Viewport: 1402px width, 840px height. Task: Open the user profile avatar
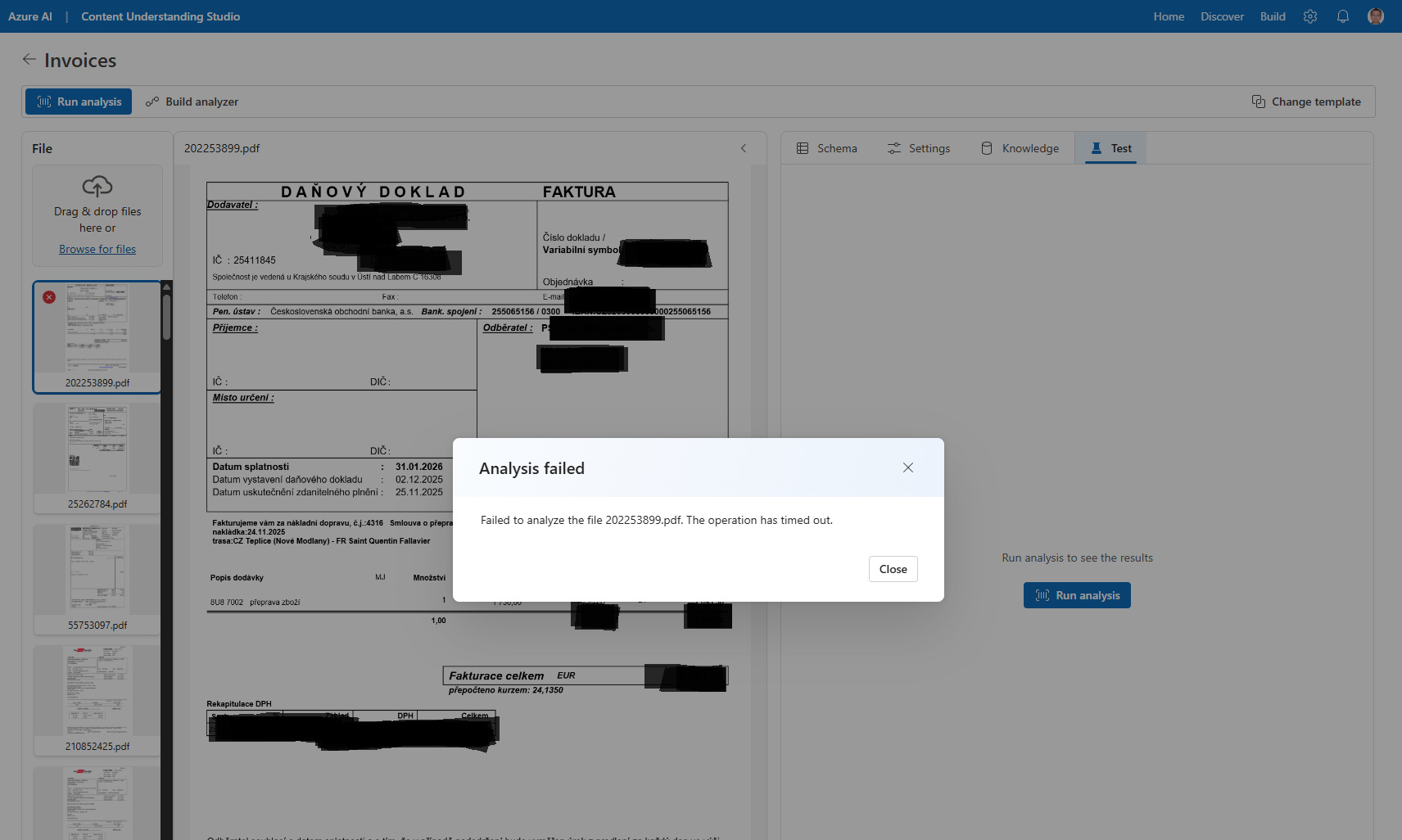[1376, 16]
